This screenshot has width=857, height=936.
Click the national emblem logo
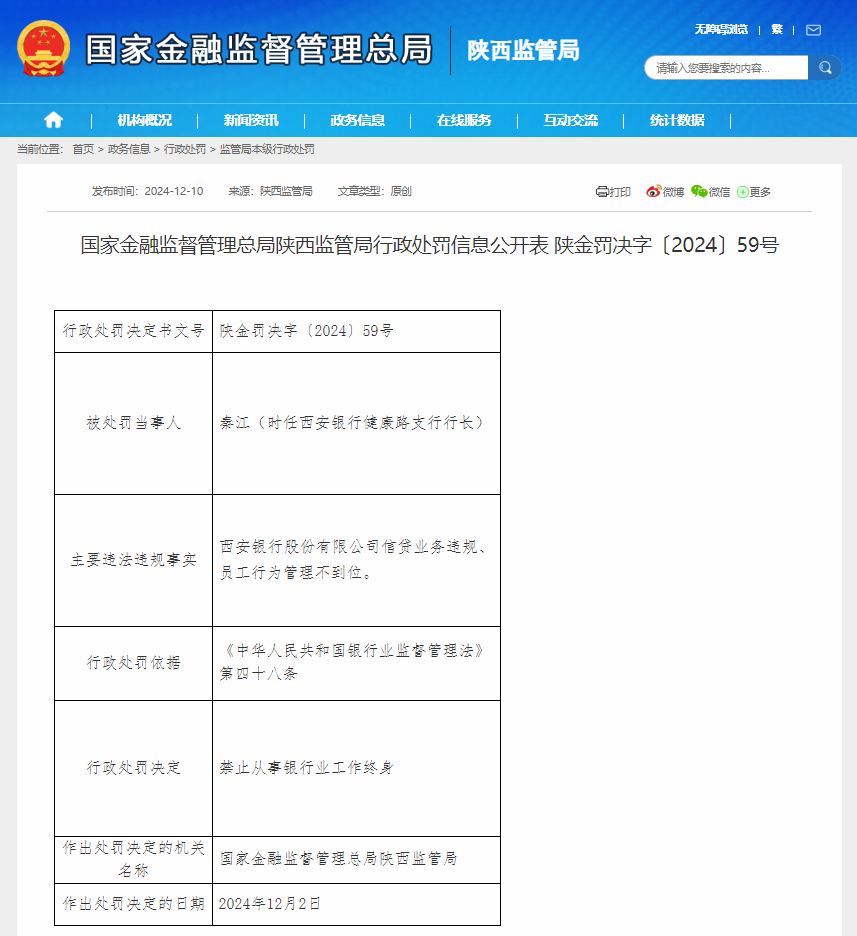[x=44, y=49]
